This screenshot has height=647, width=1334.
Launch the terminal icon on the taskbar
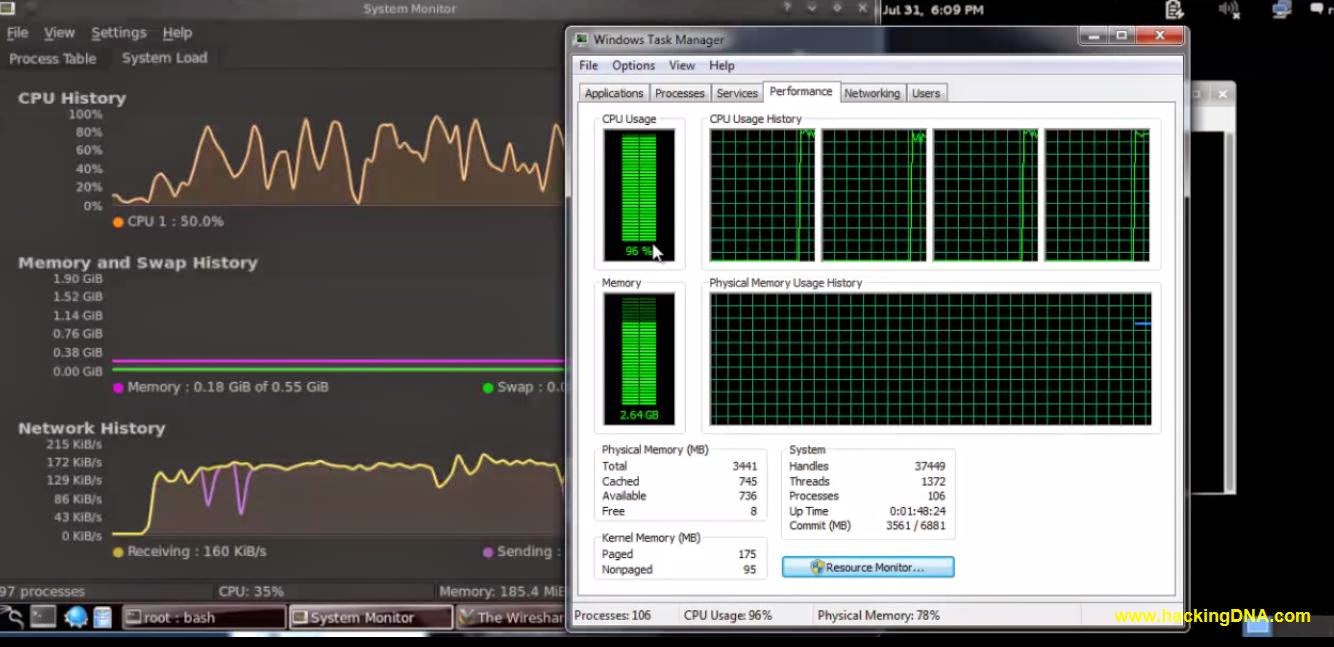tap(44, 617)
